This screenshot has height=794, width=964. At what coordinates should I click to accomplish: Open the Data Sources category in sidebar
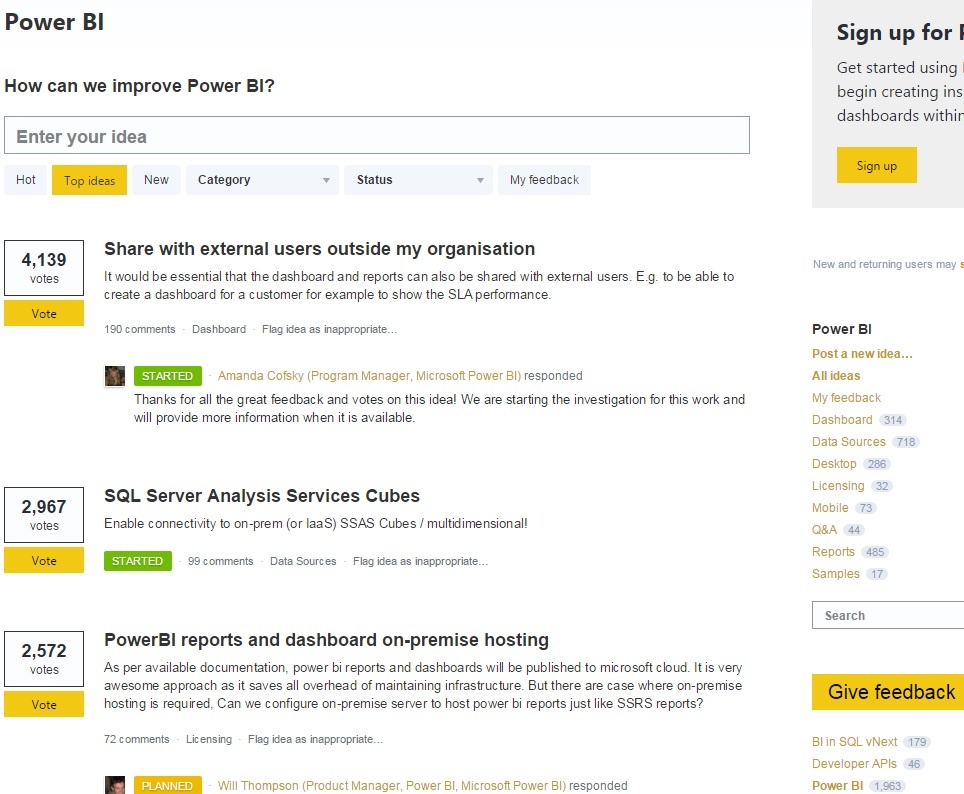(848, 442)
